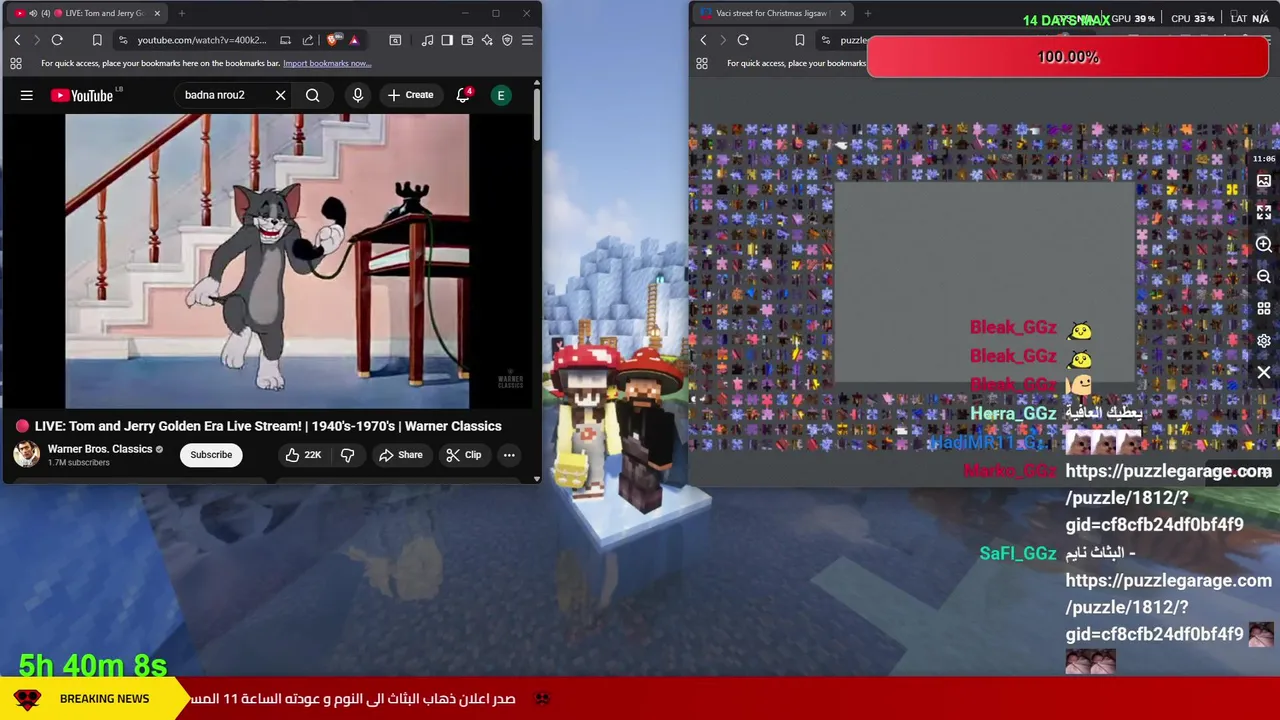Image resolution: width=1280 pixels, height=720 pixels.
Task: Go back in the YouTube browser window
Action: pyautogui.click(x=17, y=40)
